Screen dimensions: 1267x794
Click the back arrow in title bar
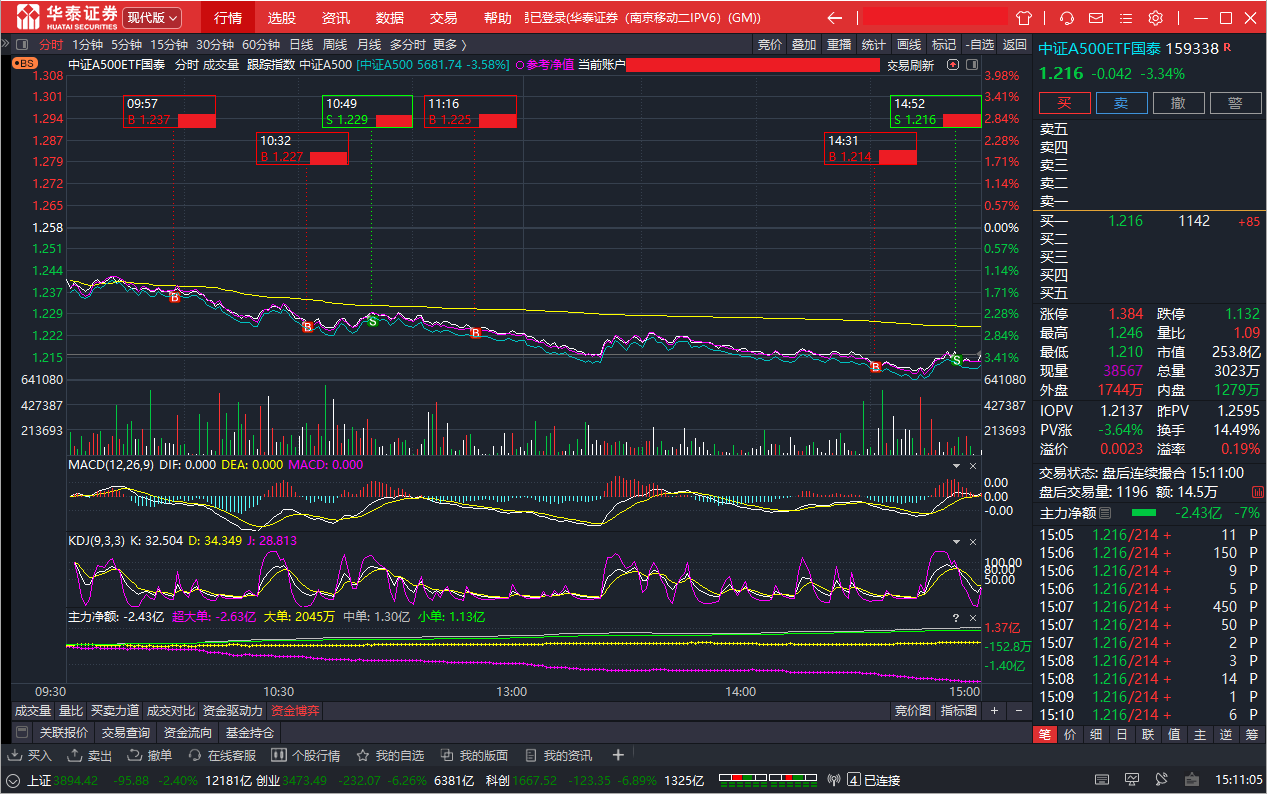pyautogui.click(x=835, y=18)
